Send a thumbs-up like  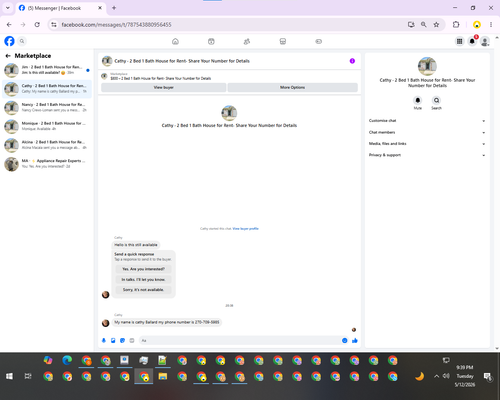[x=355, y=340]
